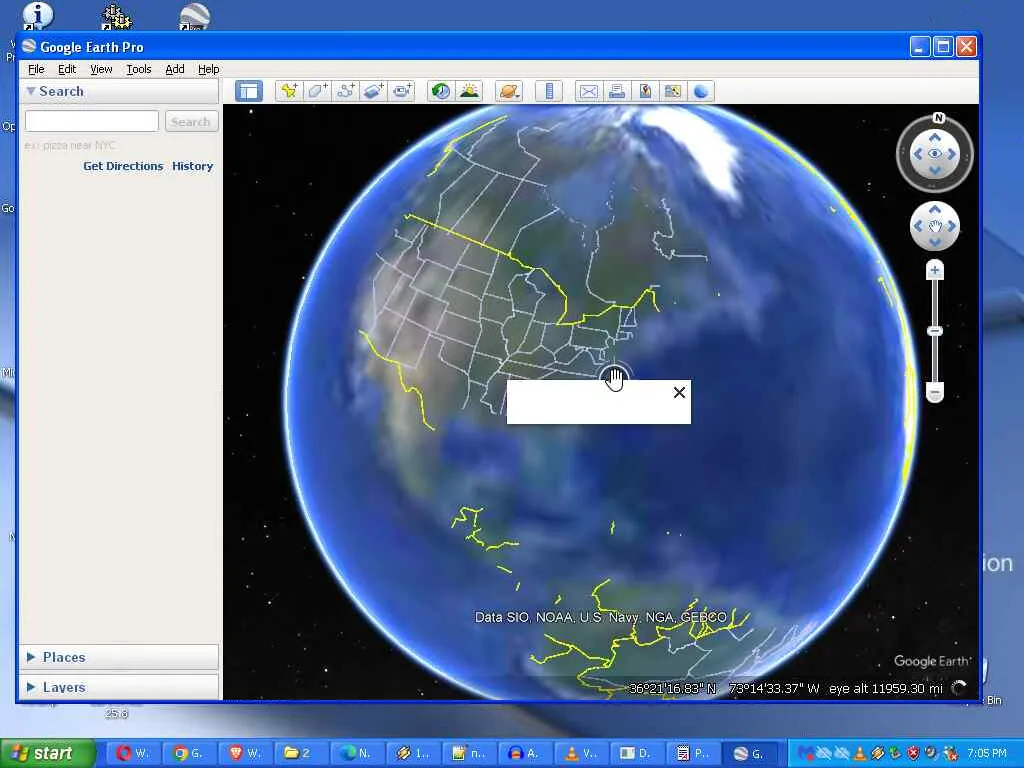1024x768 pixels.
Task: Open the Help menu
Action: pos(208,69)
